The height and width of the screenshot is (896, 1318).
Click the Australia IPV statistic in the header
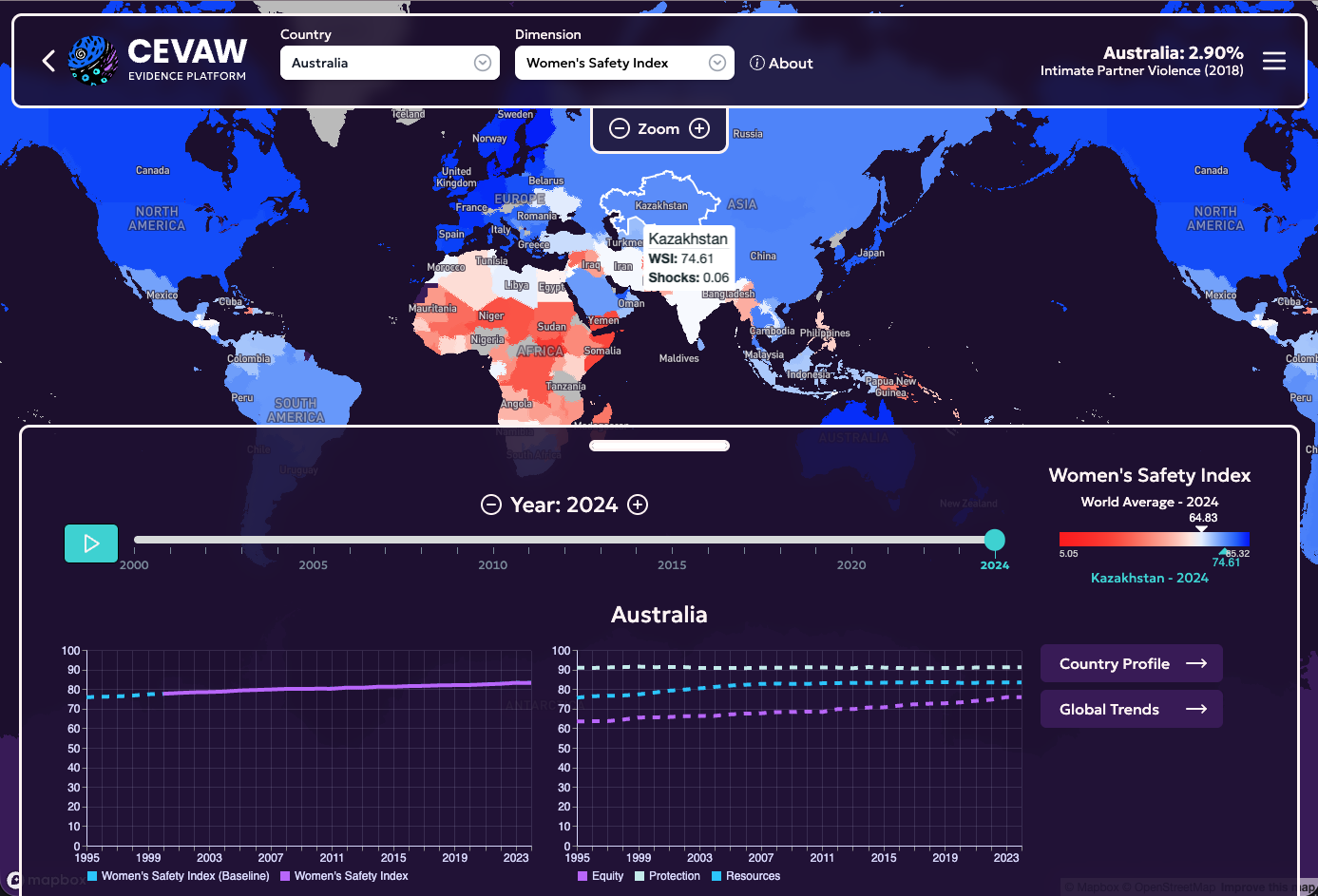click(1142, 61)
